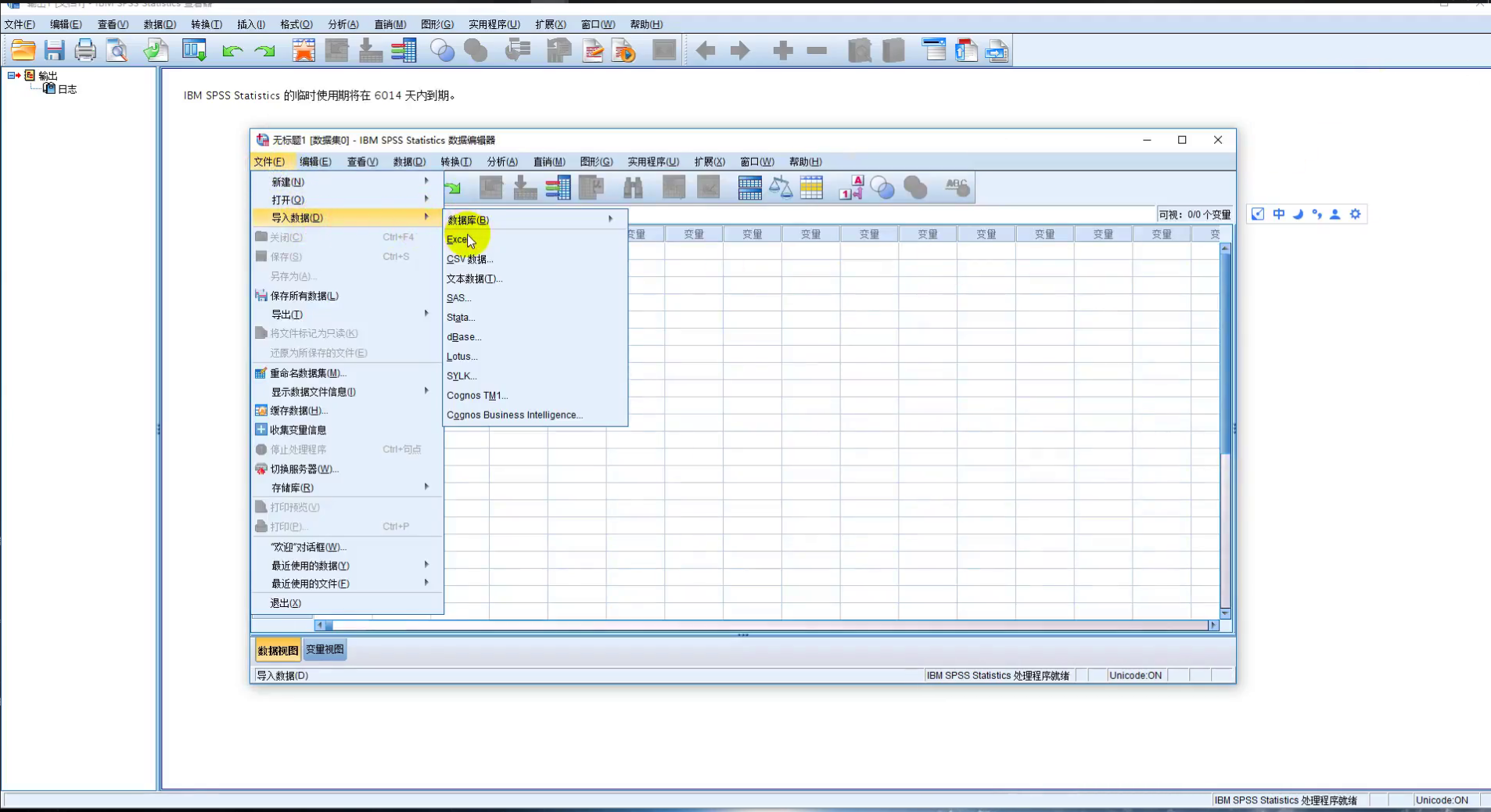Click 保存所有数据(L) in the File menu
Screen dimensions: 1491x812
[x=347, y=296]
